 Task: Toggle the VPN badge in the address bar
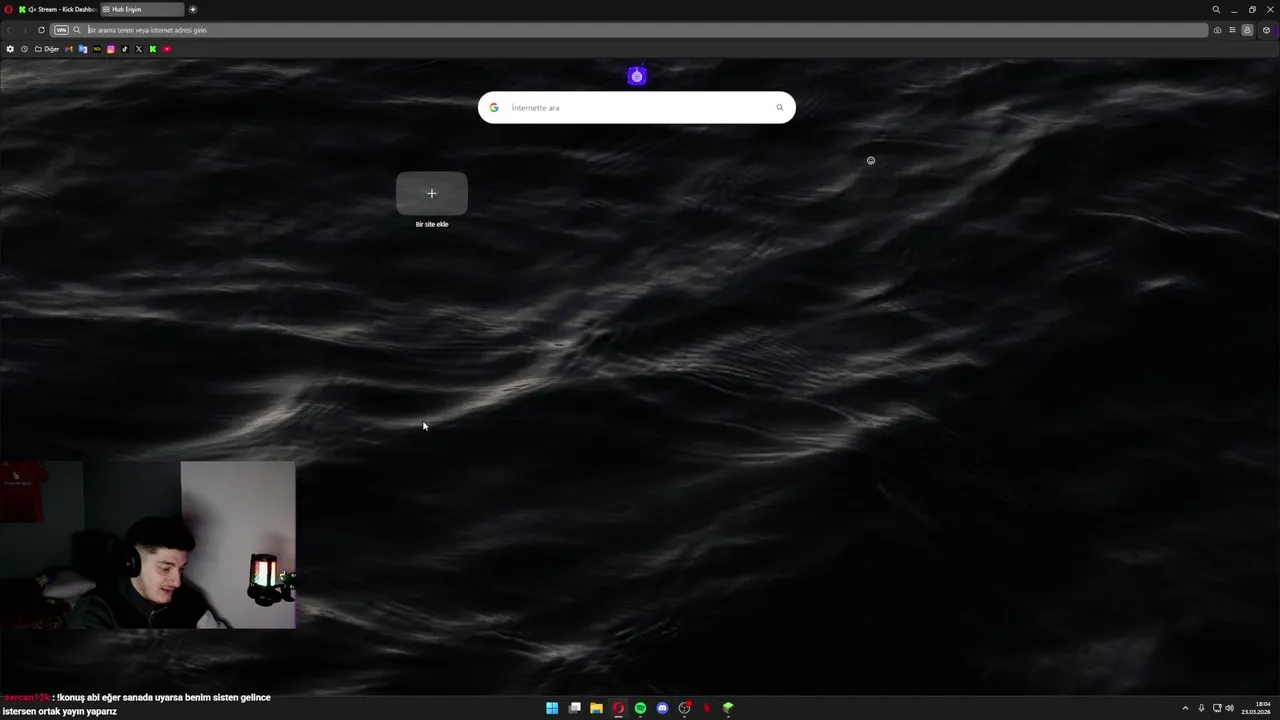click(61, 30)
